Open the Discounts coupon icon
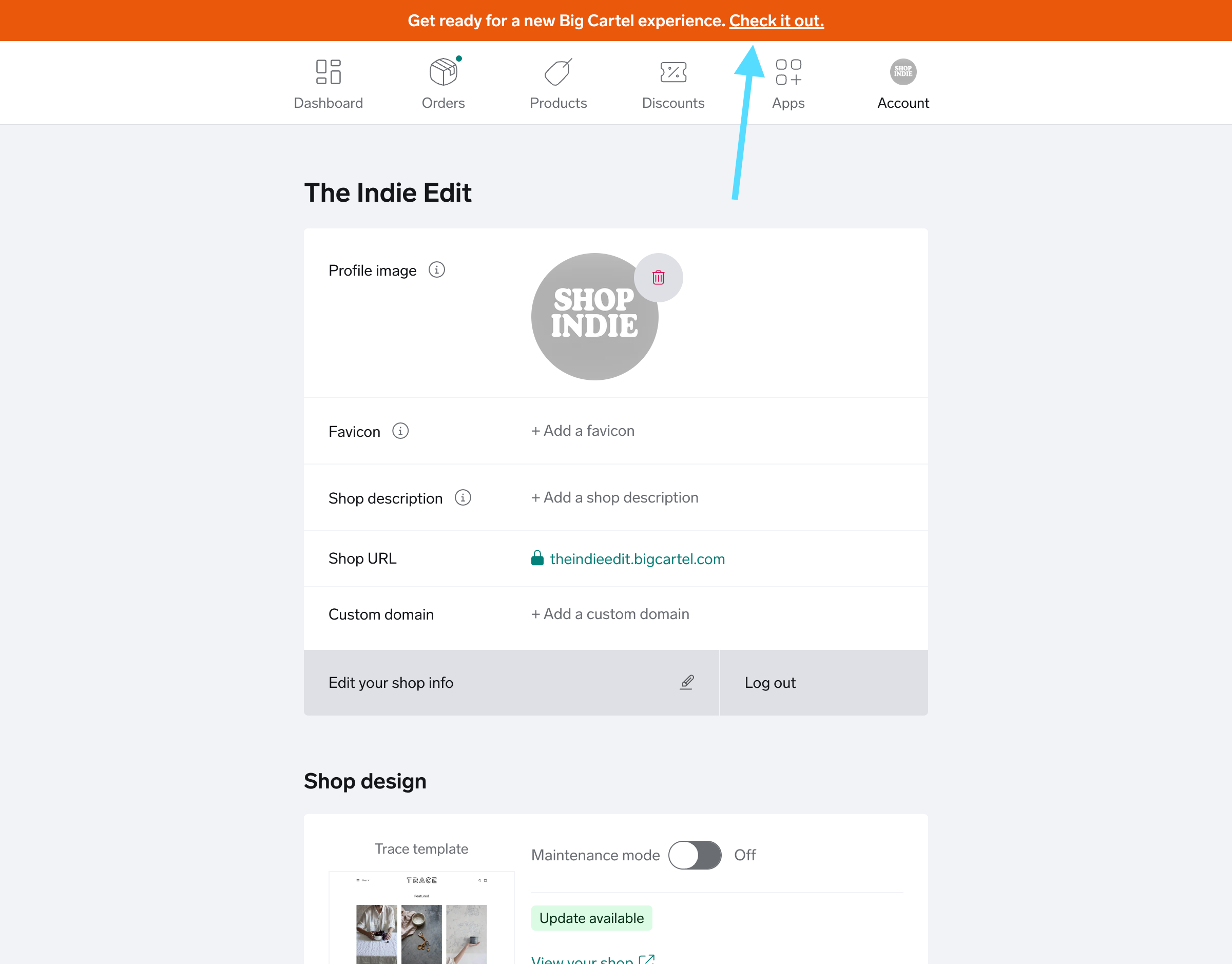1232x964 pixels. [x=672, y=72]
